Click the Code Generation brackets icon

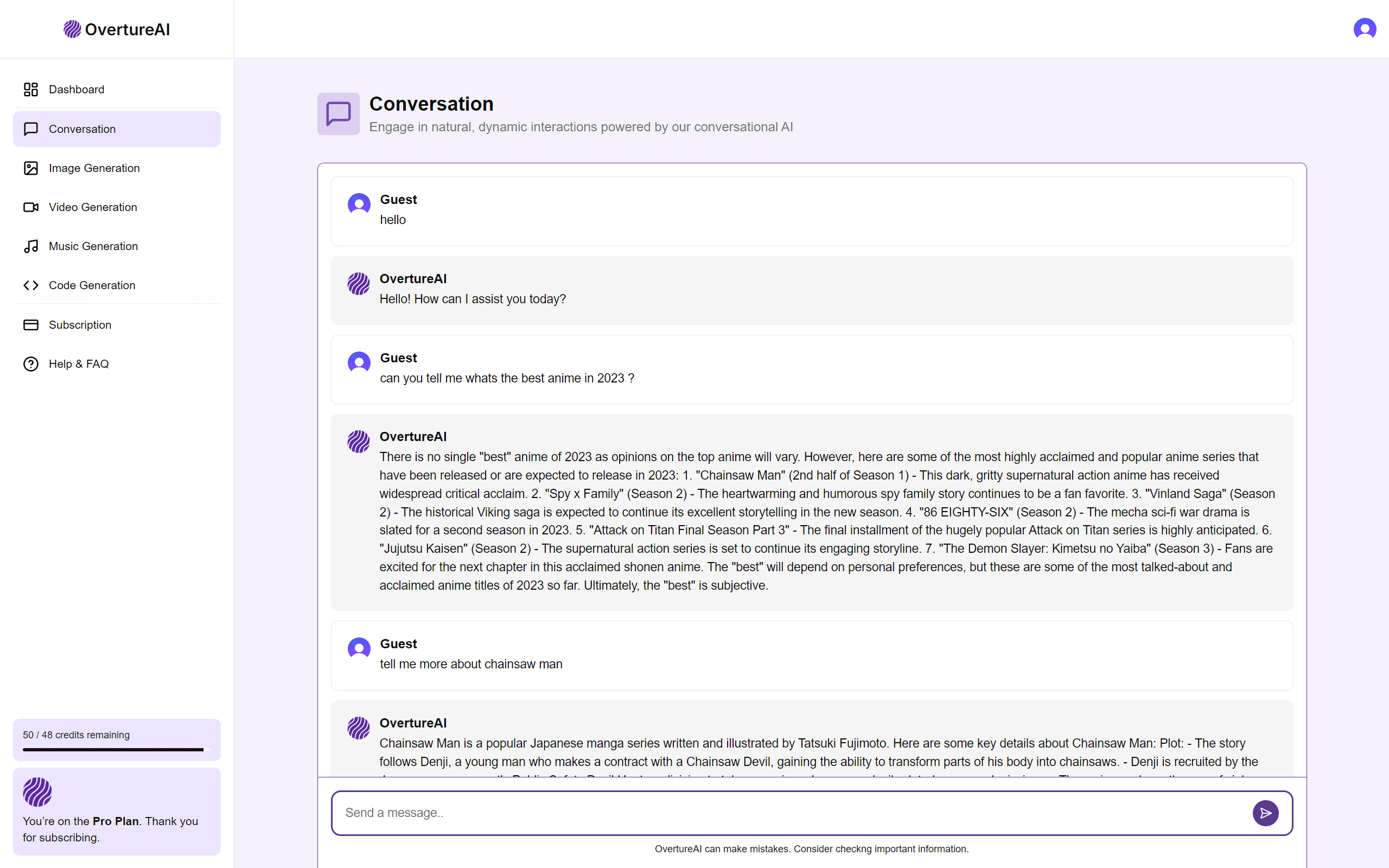coord(31,285)
